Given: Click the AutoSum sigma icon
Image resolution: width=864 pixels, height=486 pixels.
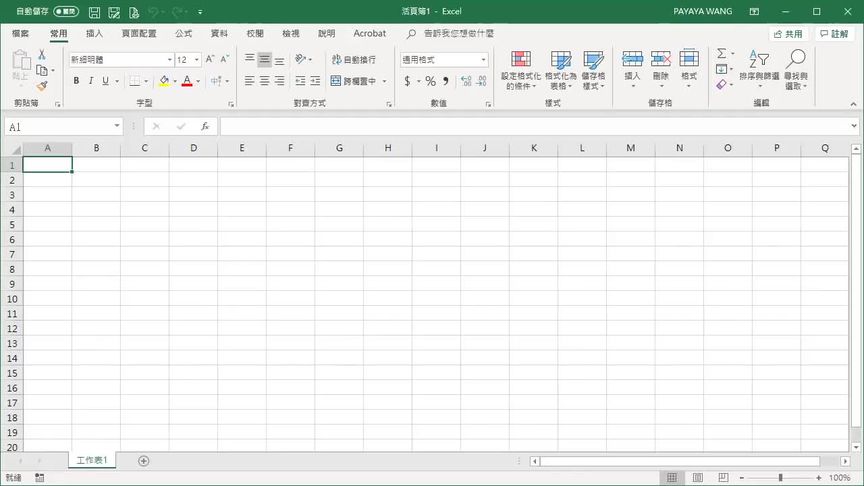Looking at the screenshot, I should coord(721,53).
